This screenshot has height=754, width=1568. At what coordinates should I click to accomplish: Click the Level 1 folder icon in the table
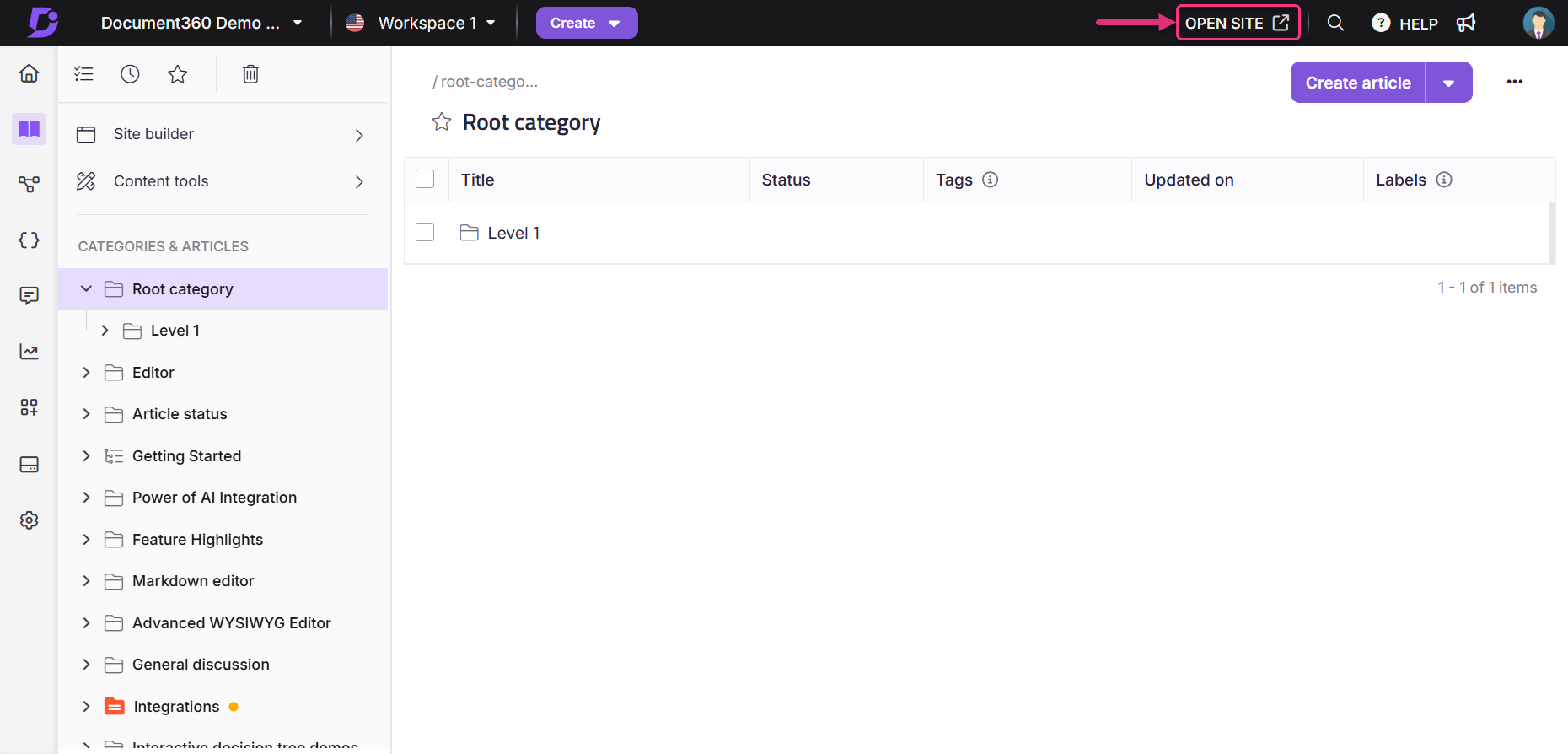pos(470,233)
